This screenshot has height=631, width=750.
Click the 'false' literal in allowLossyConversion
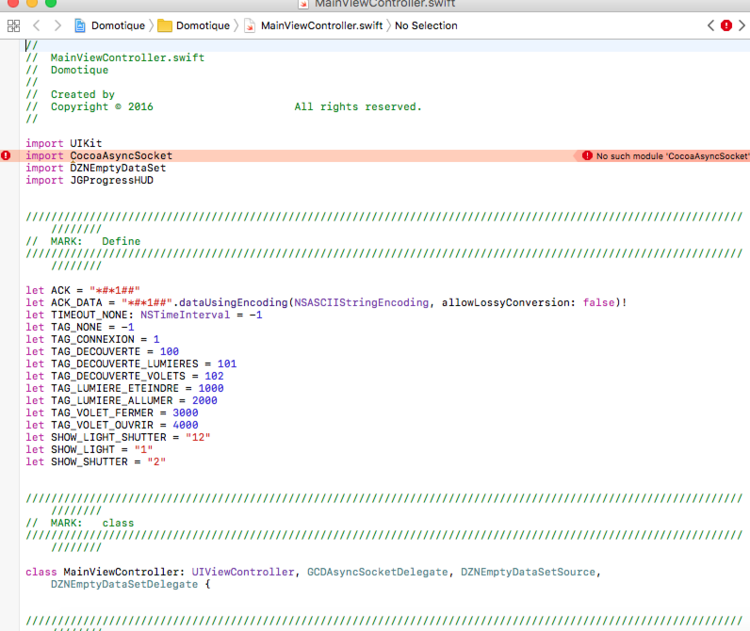598,302
